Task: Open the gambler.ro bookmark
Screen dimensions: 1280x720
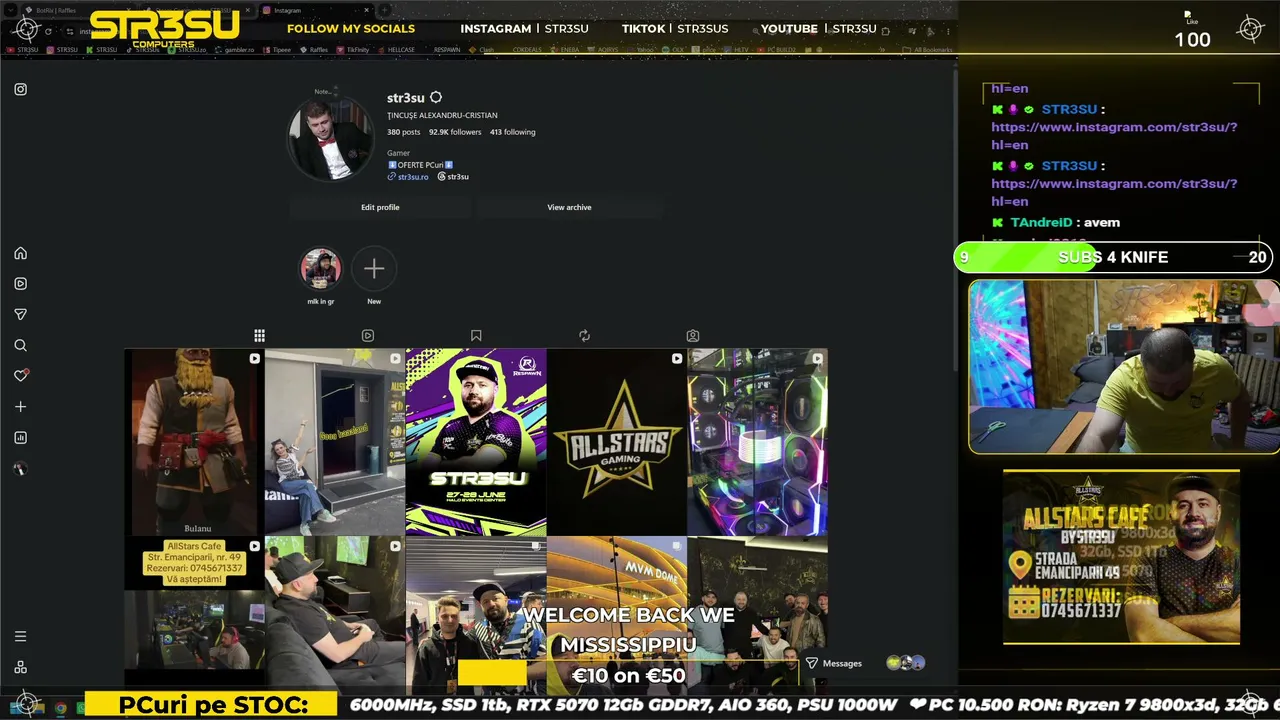Action: click(x=236, y=49)
